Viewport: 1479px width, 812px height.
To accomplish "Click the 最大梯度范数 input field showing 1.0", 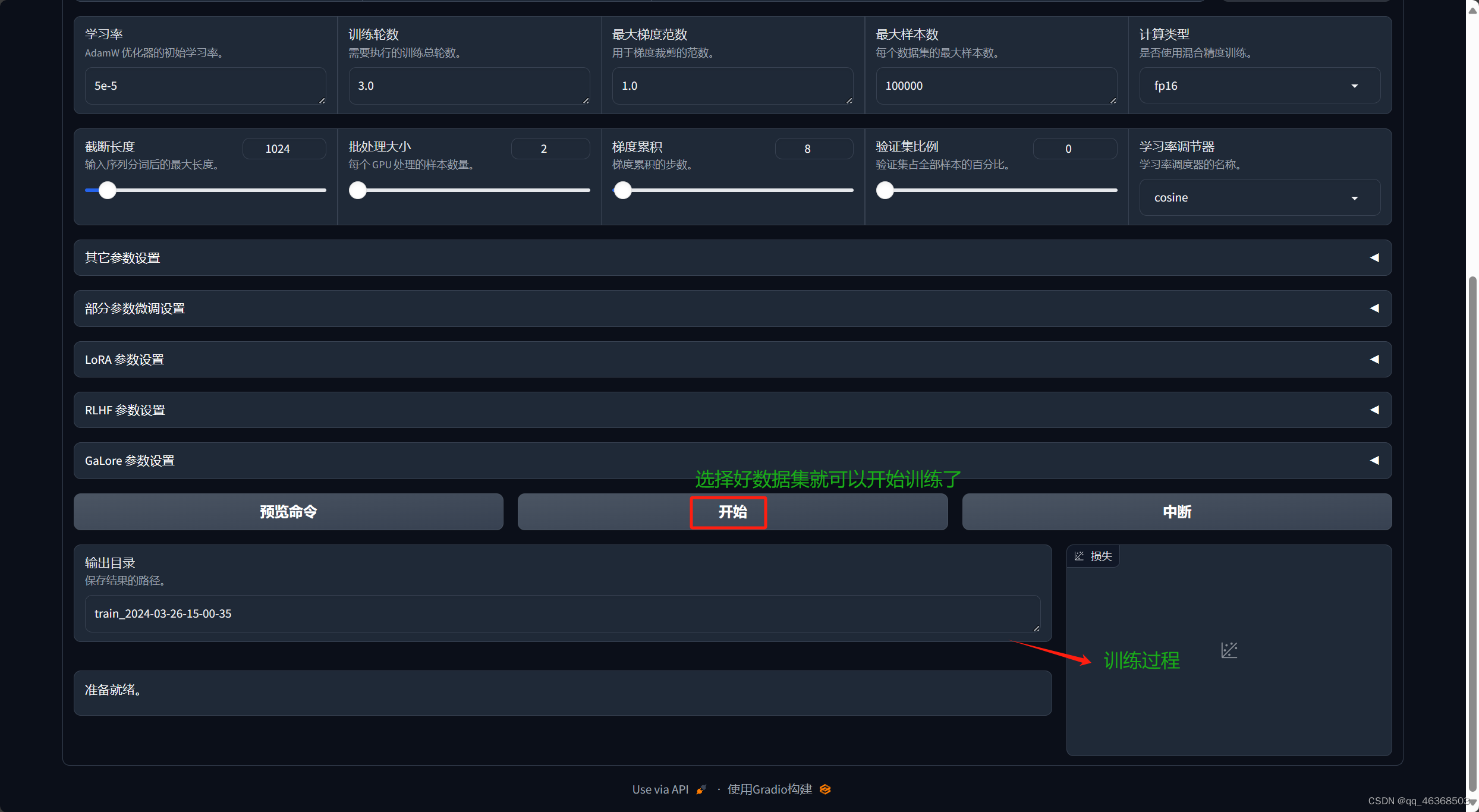I will click(x=732, y=86).
